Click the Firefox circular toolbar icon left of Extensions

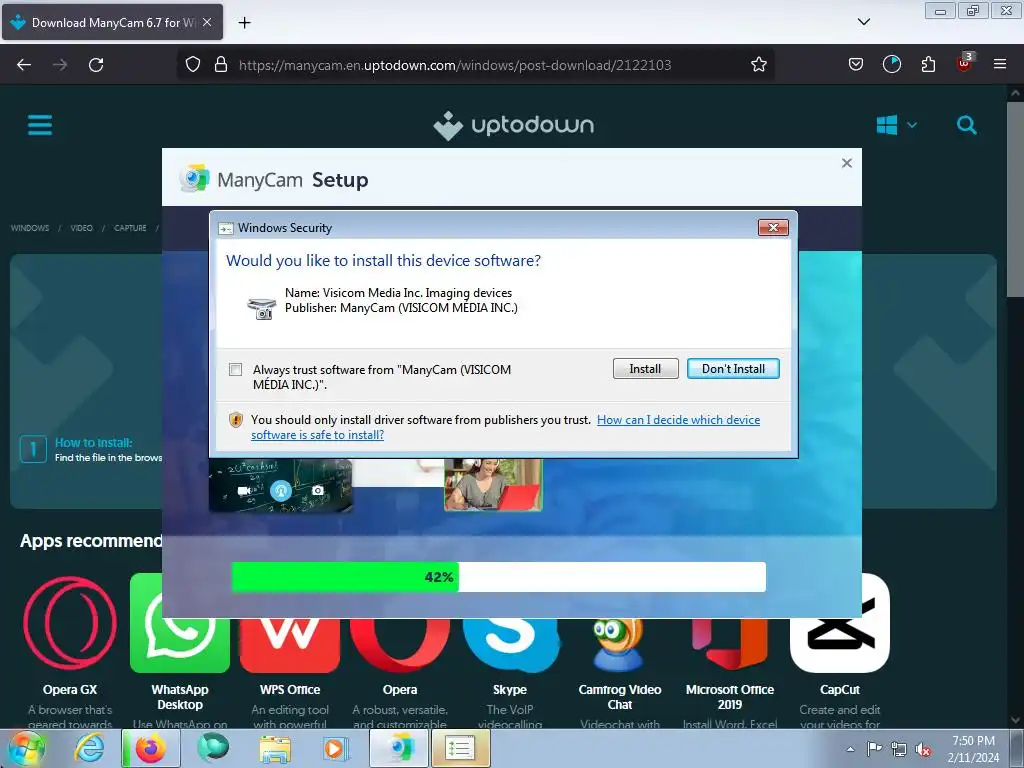click(891, 64)
